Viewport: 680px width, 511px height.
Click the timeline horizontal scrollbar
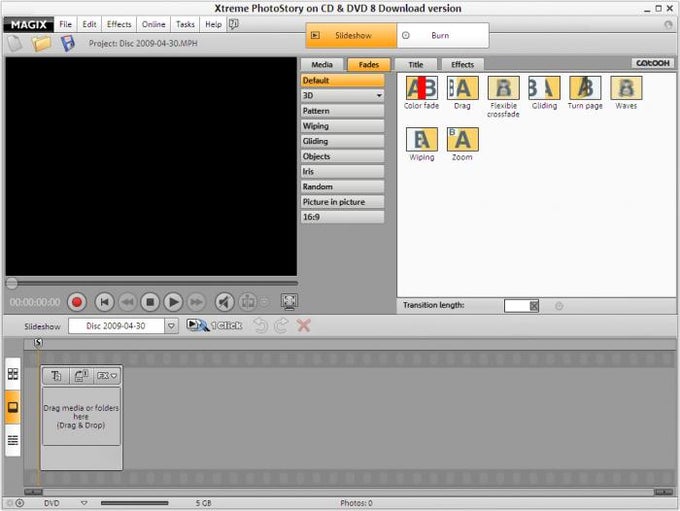point(348,492)
